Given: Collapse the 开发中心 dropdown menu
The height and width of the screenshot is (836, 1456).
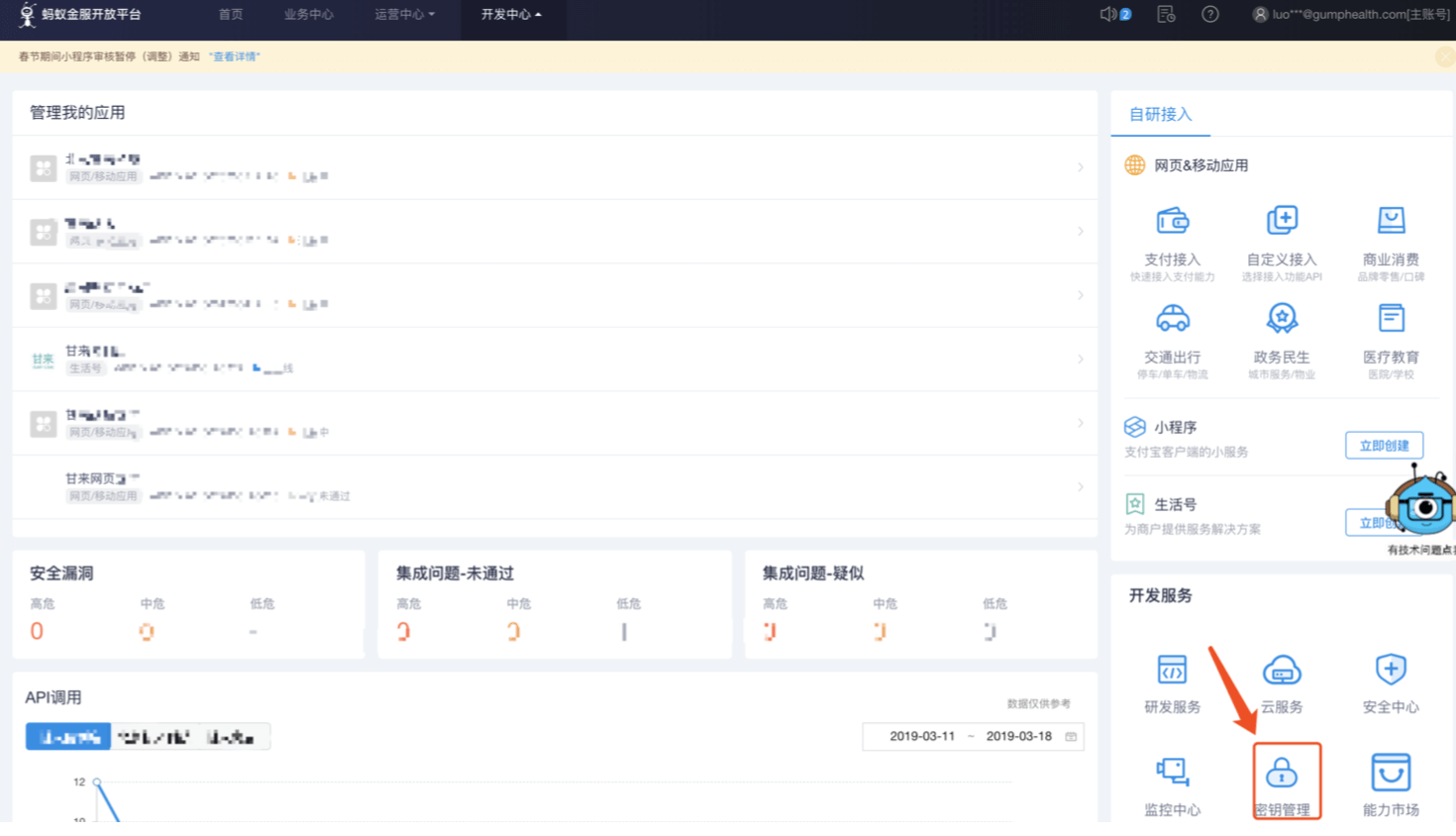Looking at the screenshot, I should (512, 15).
